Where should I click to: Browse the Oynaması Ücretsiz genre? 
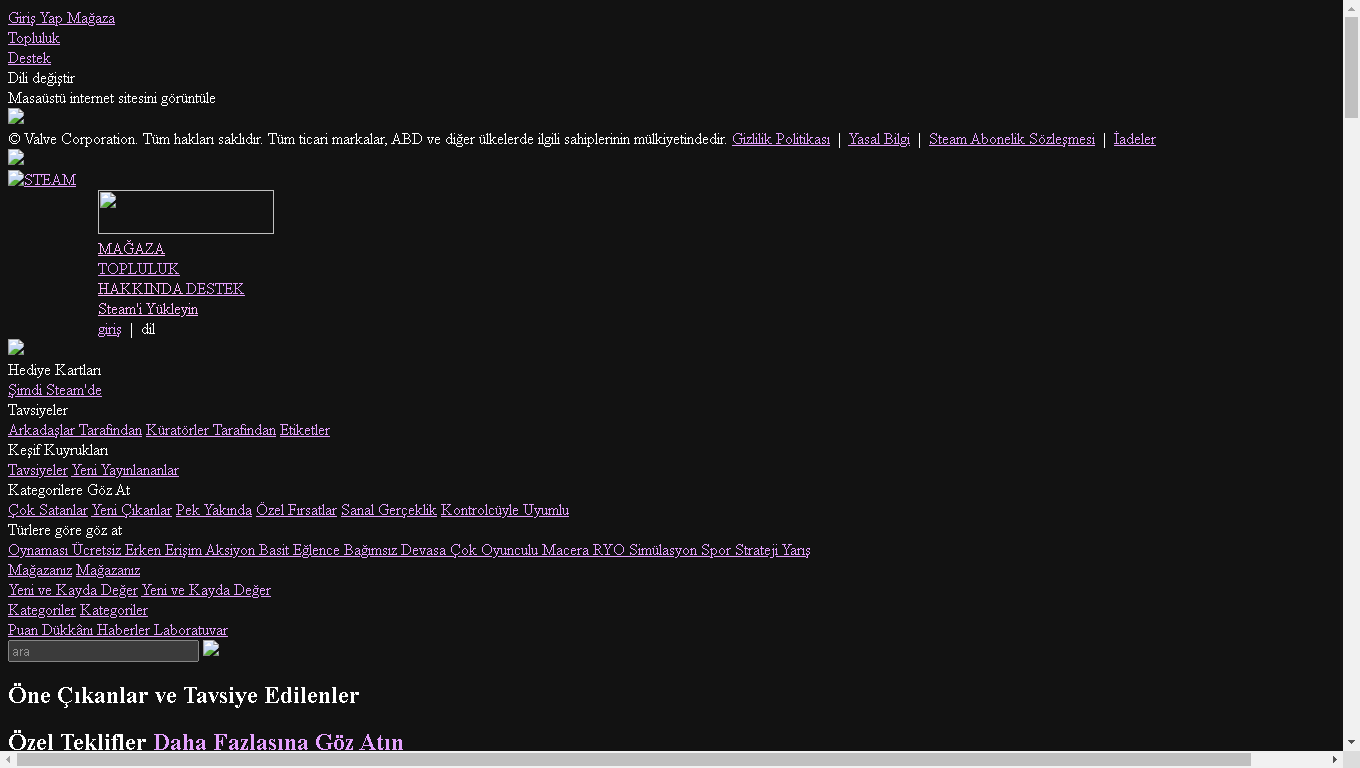pyautogui.click(x=64, y=550)
